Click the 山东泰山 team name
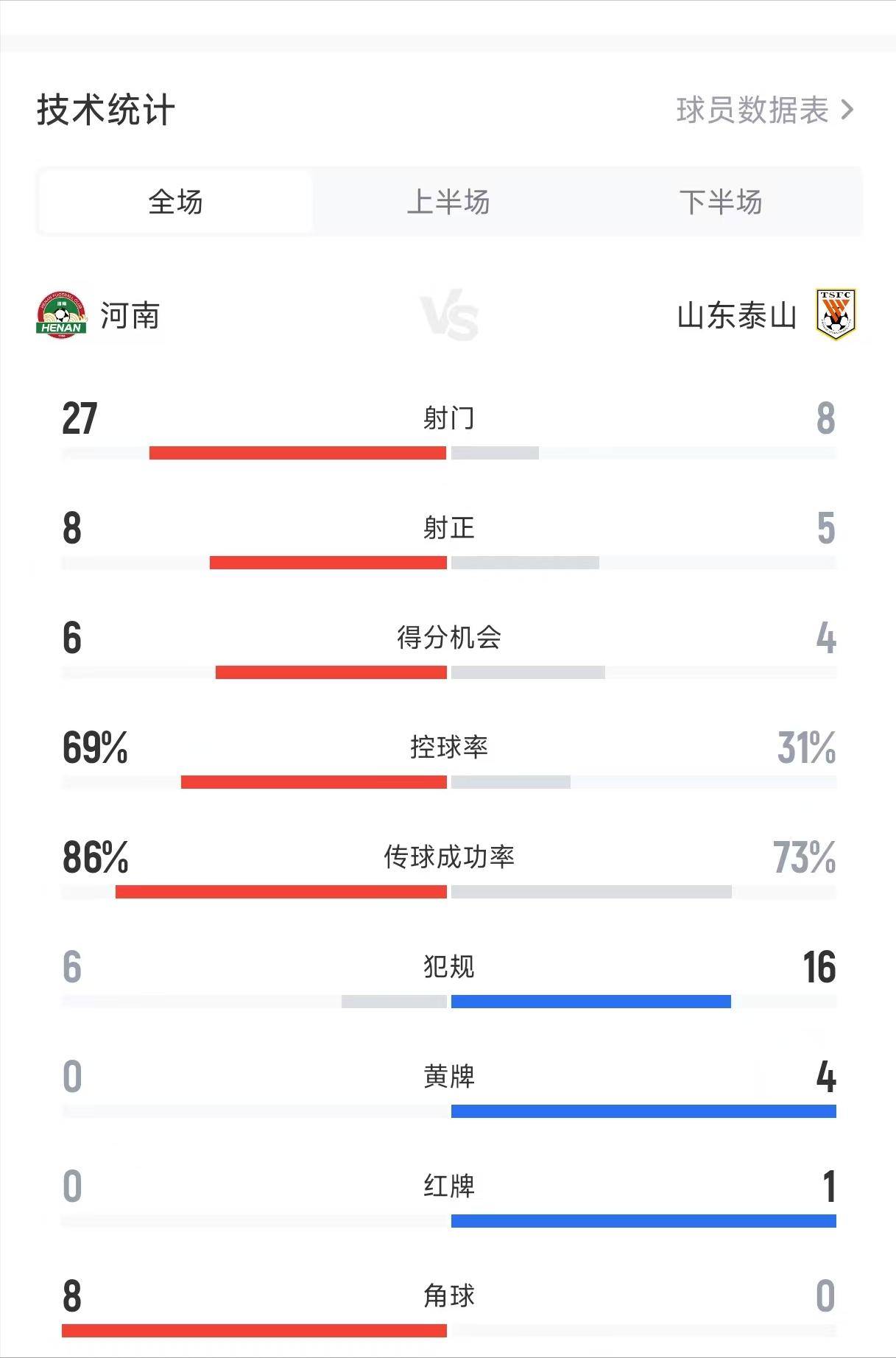Image resolution: width=896 pixels, height=1358 pixels. [x=736, y=316]
